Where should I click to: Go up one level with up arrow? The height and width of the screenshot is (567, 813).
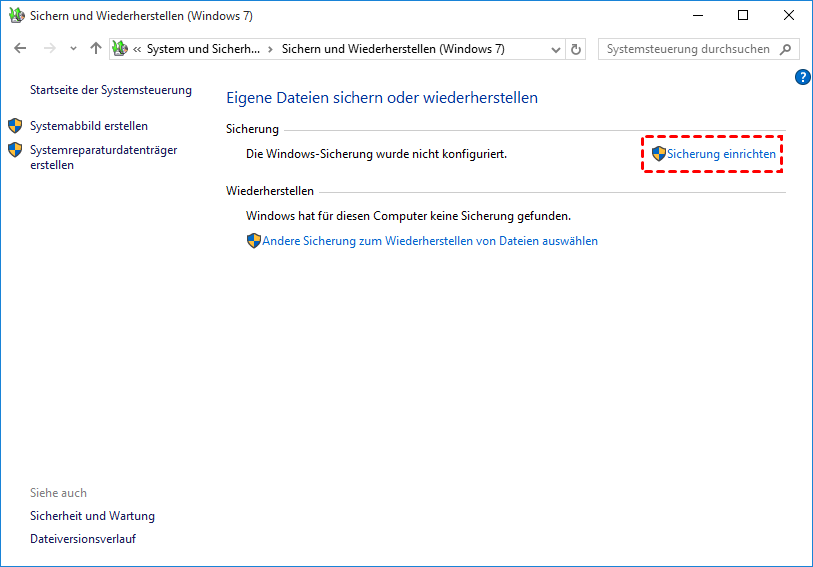point(95,49)
